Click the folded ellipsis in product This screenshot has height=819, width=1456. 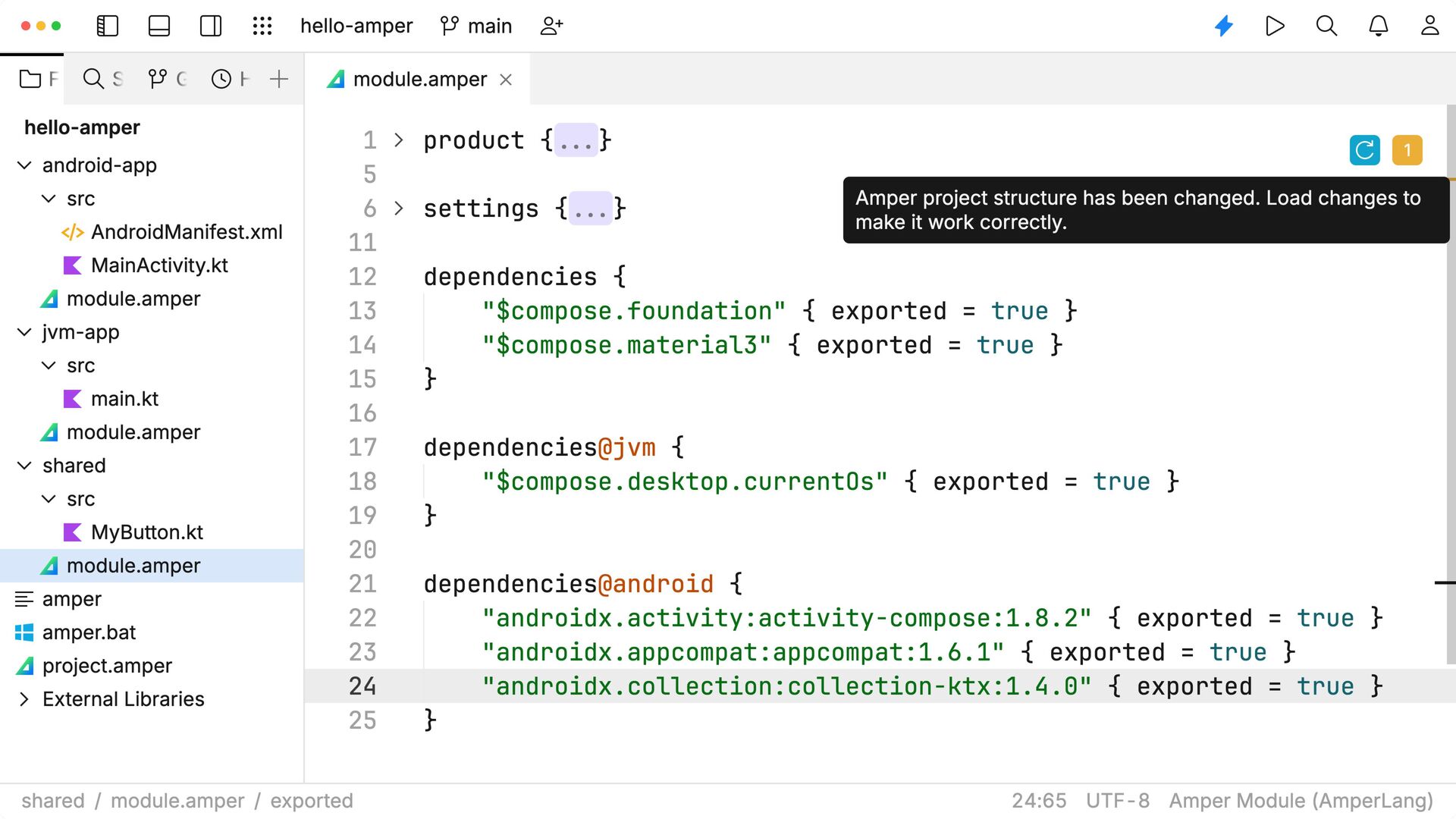pyautogui.click(x=576, y=140)
